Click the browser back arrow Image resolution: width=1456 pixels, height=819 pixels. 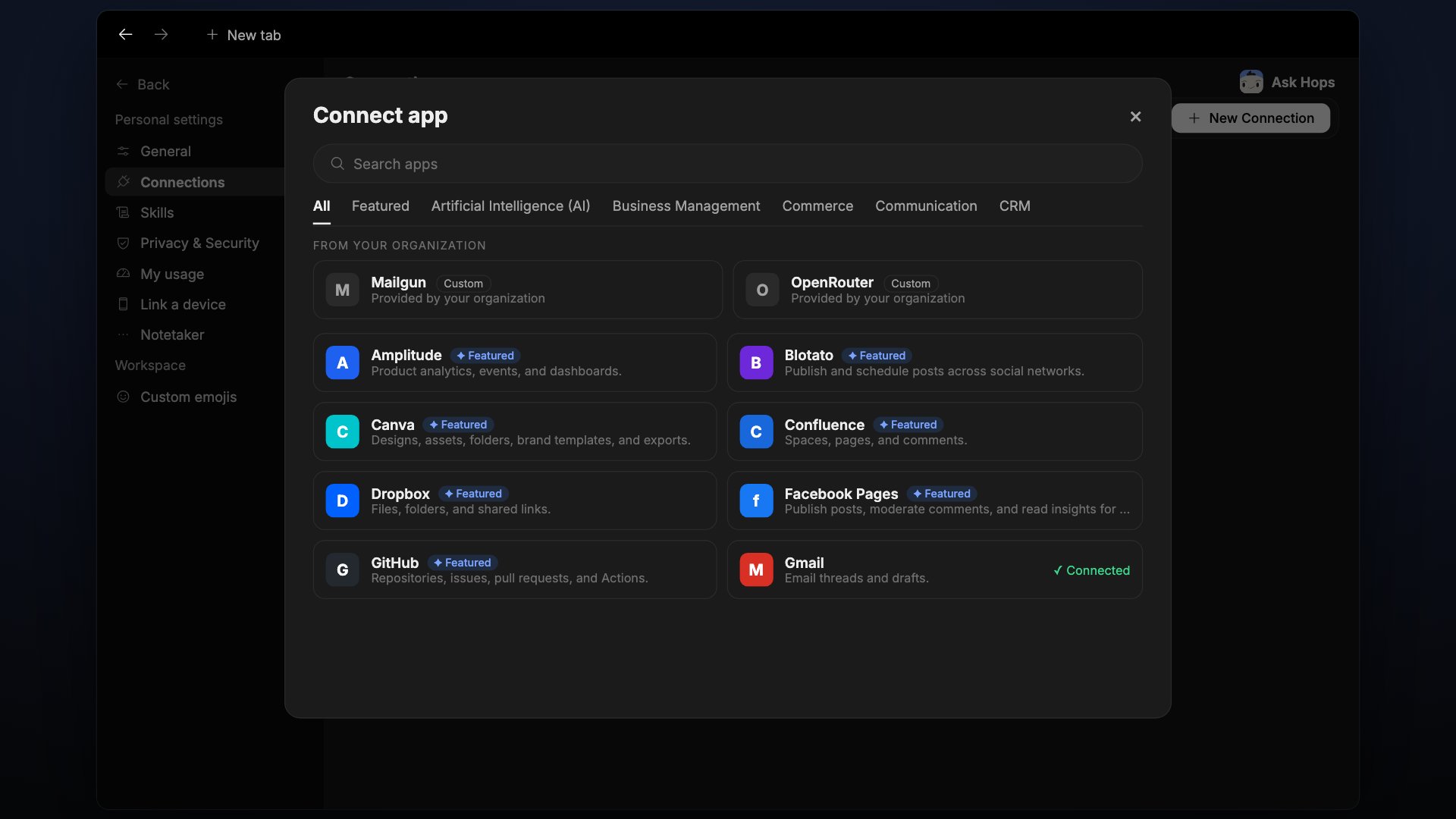pyautogui.click(x=126, y=34)
